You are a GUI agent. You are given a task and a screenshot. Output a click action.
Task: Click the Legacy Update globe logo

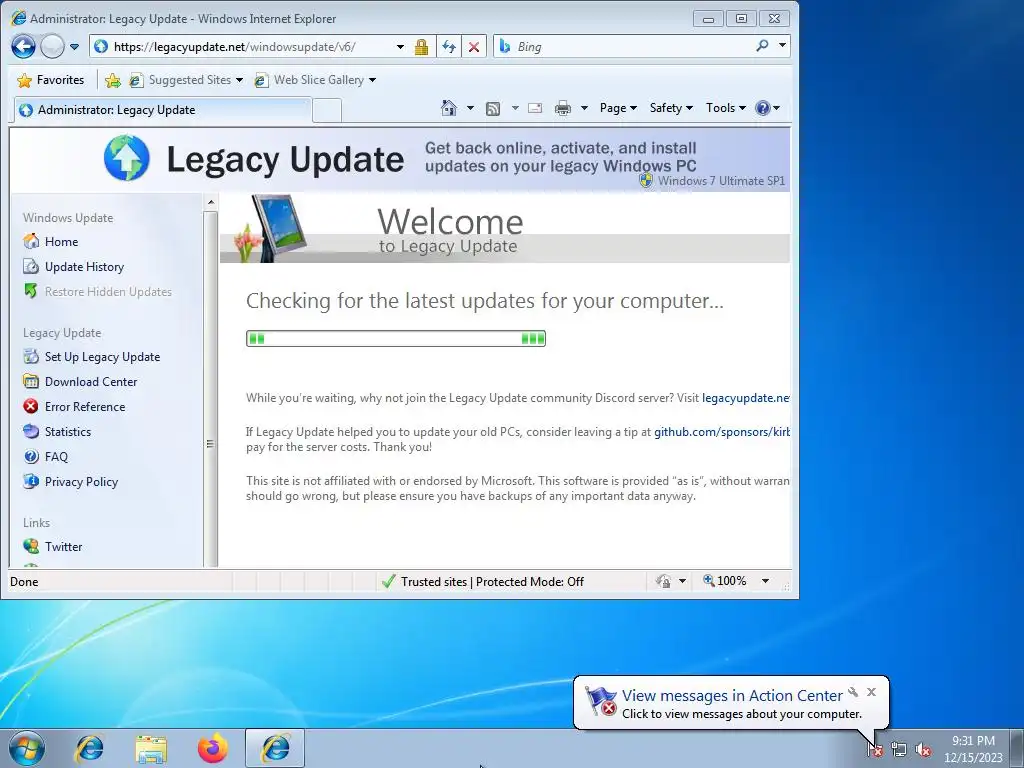coord(127,158)
